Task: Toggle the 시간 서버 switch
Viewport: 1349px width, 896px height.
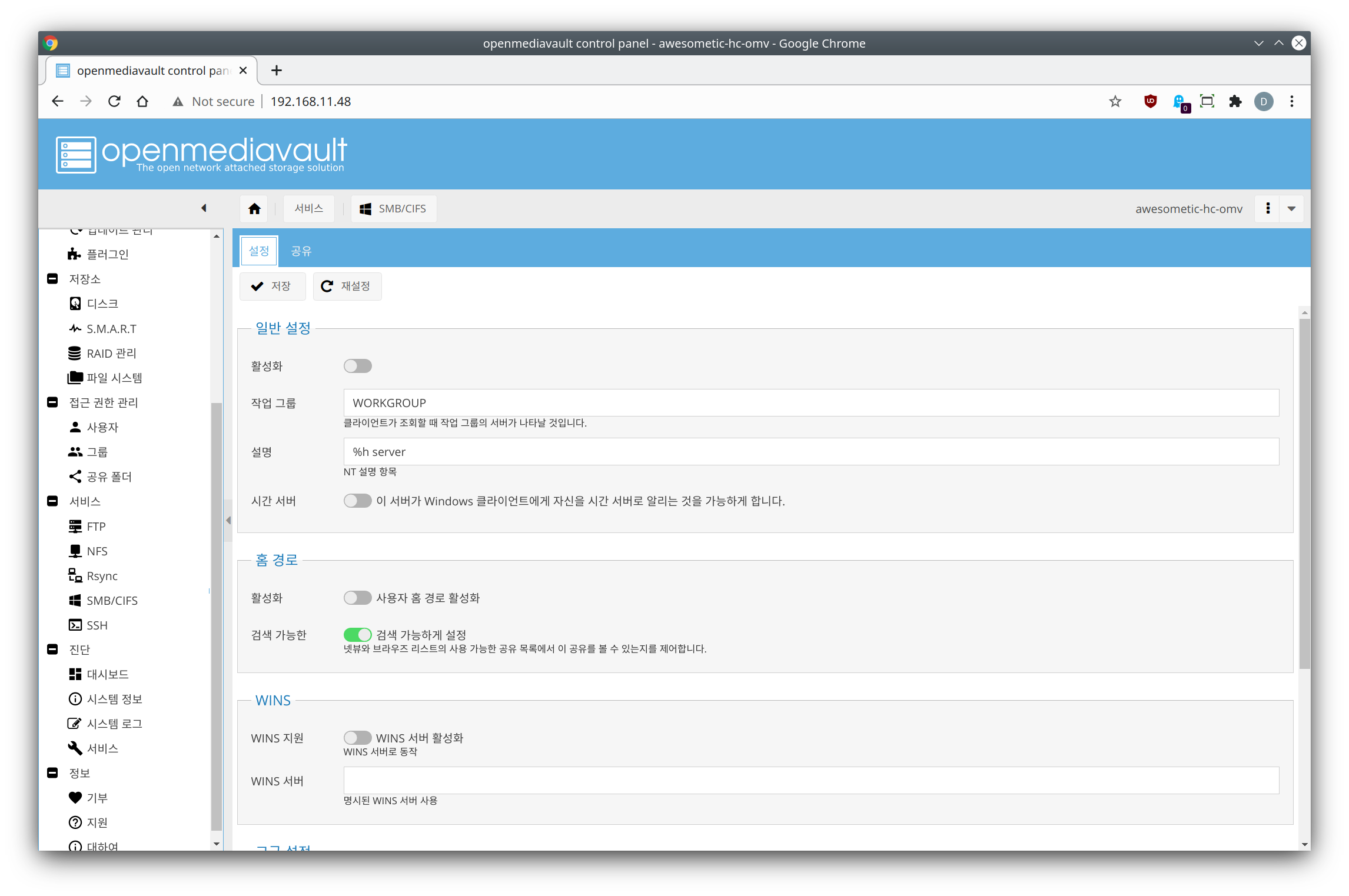Action: tap(357, 501)
